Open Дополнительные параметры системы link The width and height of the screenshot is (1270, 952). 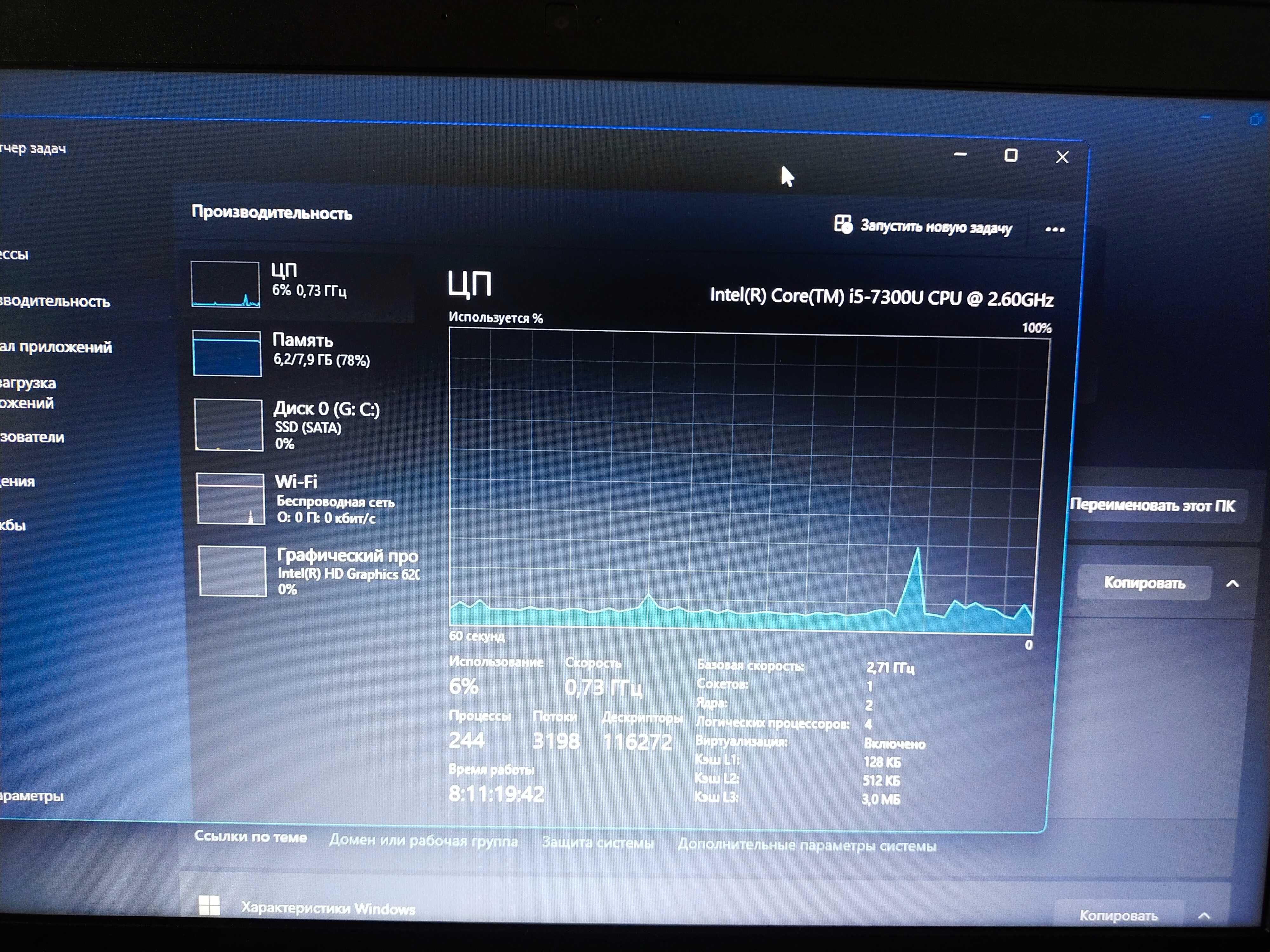click(x=807, y=845)
